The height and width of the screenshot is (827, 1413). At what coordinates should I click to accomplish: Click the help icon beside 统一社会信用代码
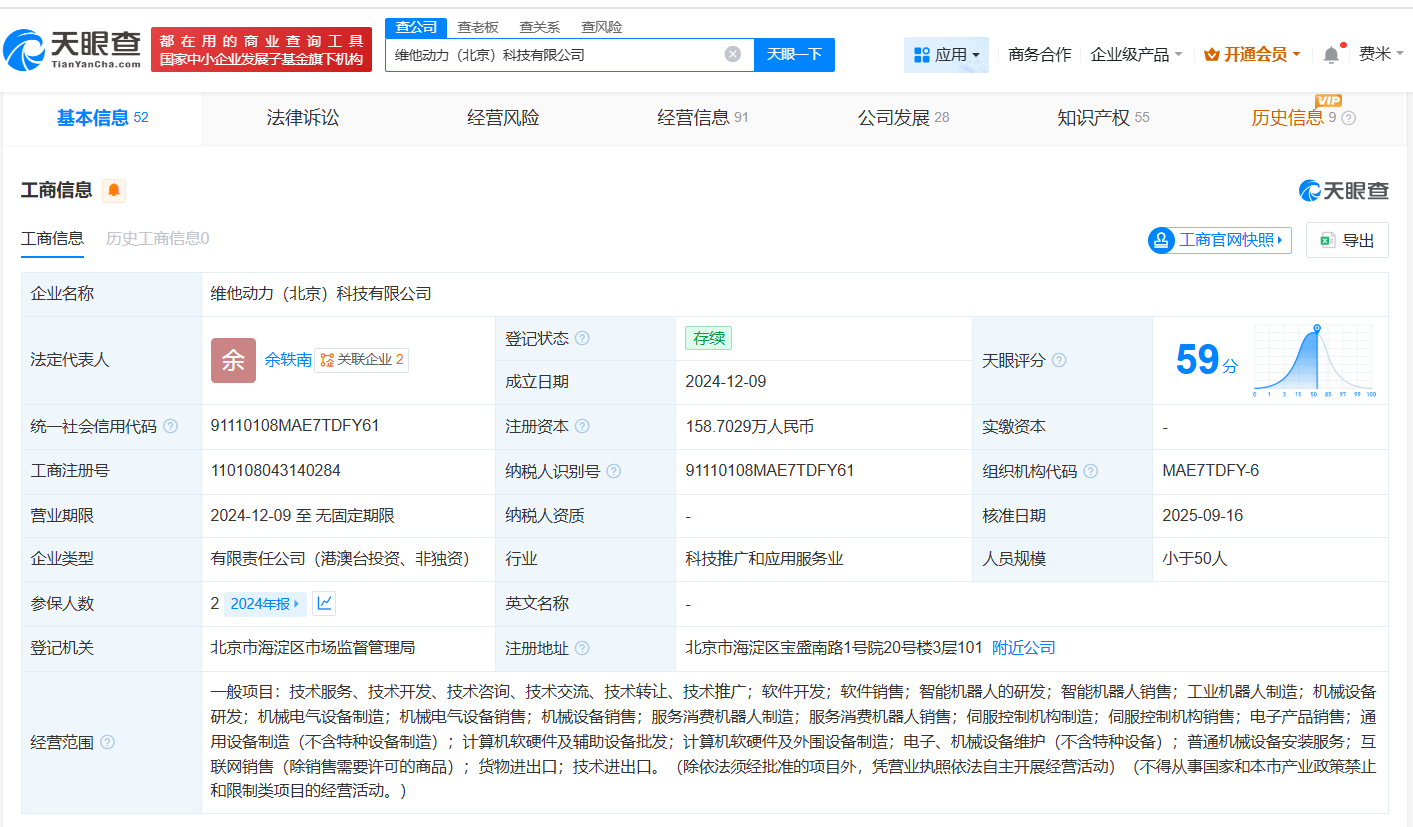coord(169,426)
